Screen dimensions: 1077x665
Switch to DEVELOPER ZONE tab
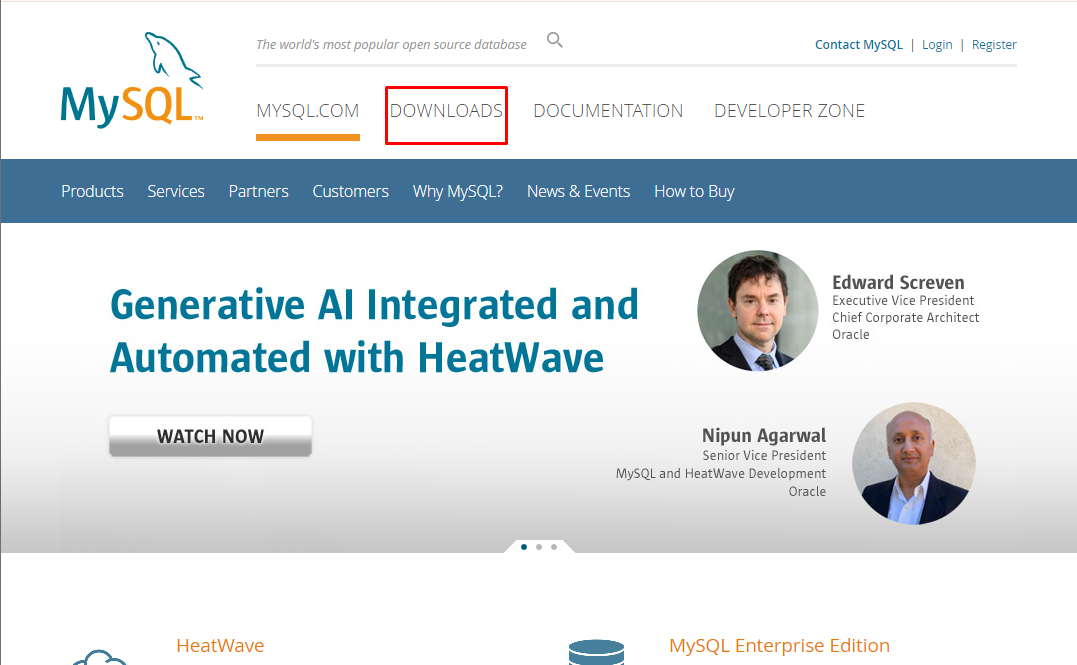click(x=789, y=111)
